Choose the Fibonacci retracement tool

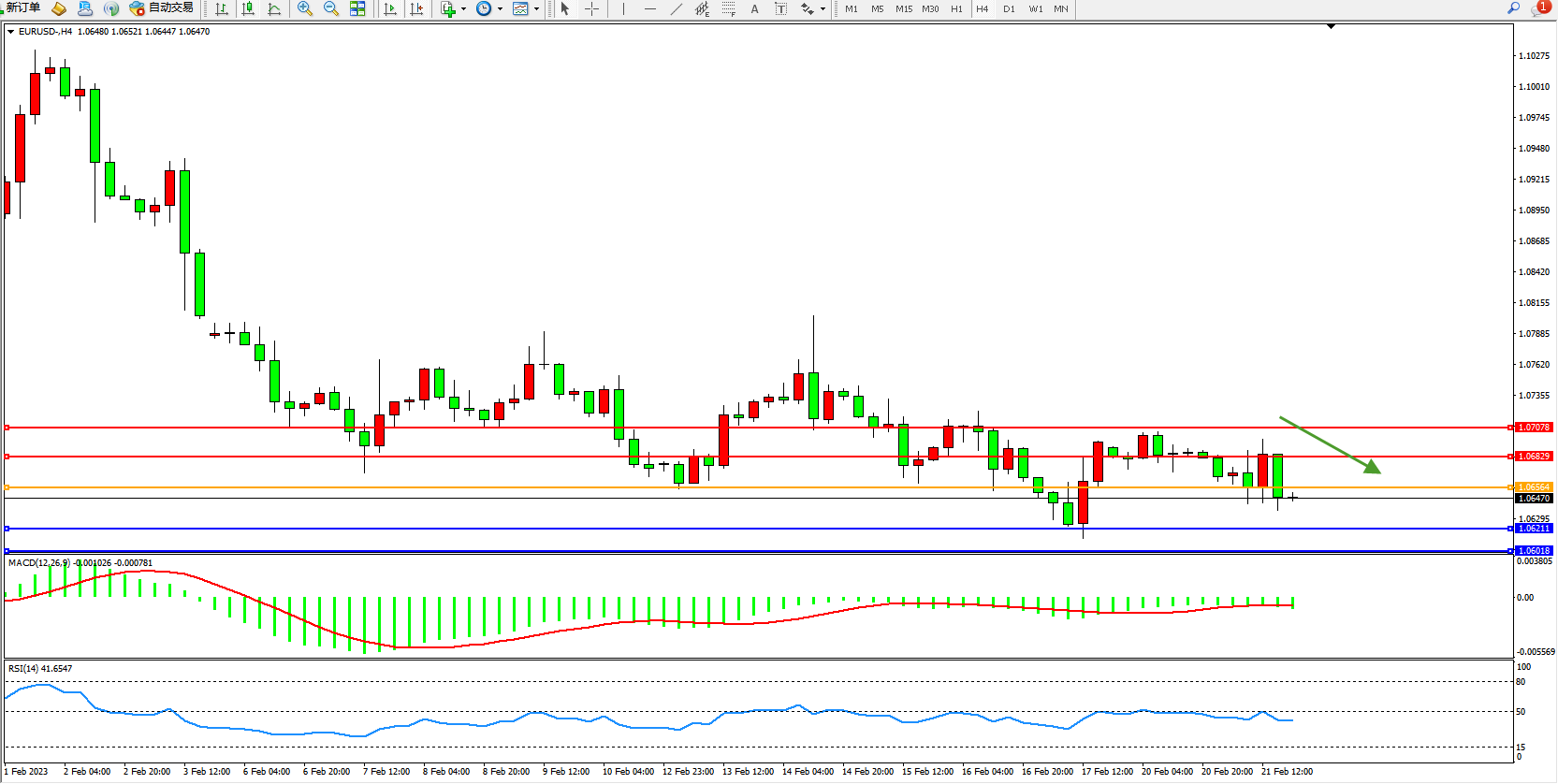729,8
